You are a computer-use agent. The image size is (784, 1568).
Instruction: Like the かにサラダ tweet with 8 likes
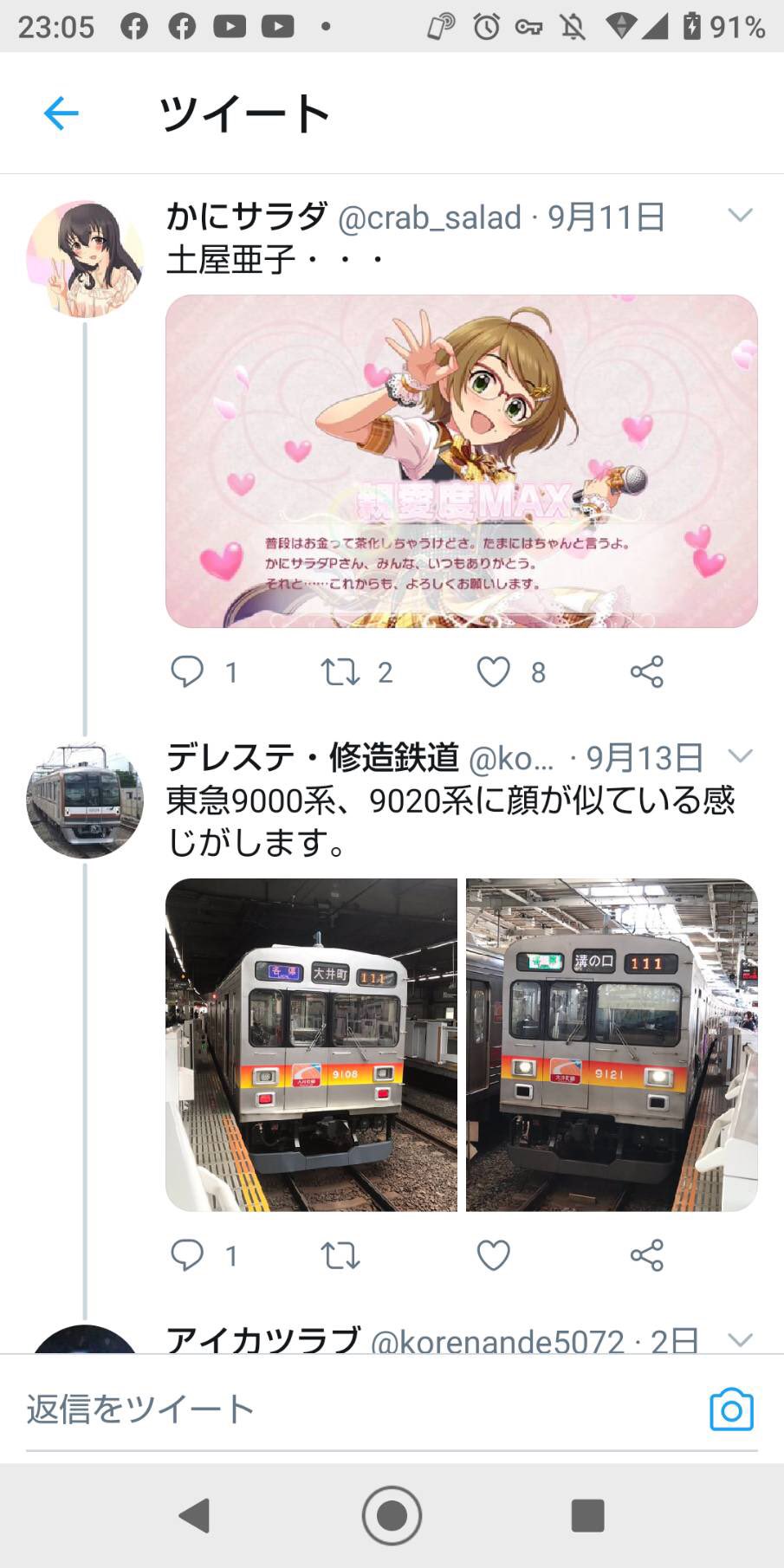coord(494,671)
